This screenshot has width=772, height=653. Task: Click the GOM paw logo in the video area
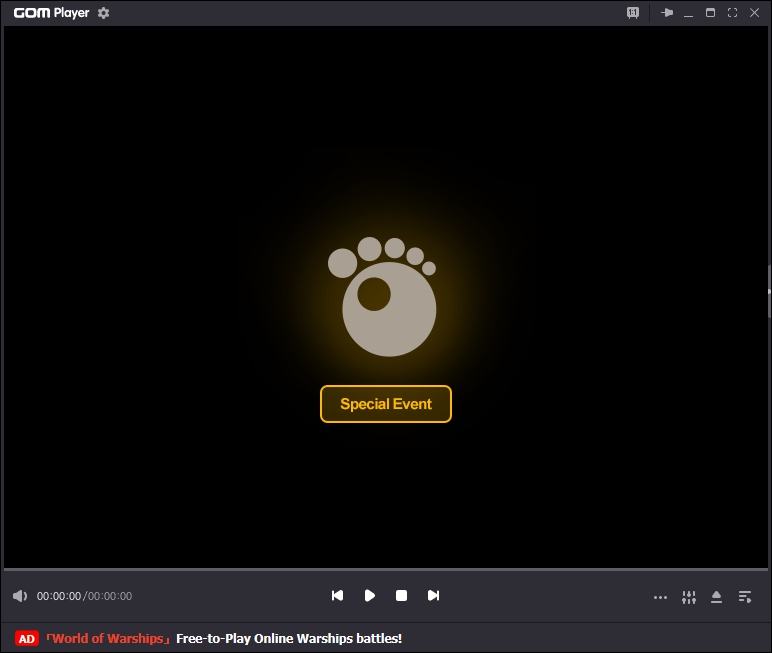[383, 296]
